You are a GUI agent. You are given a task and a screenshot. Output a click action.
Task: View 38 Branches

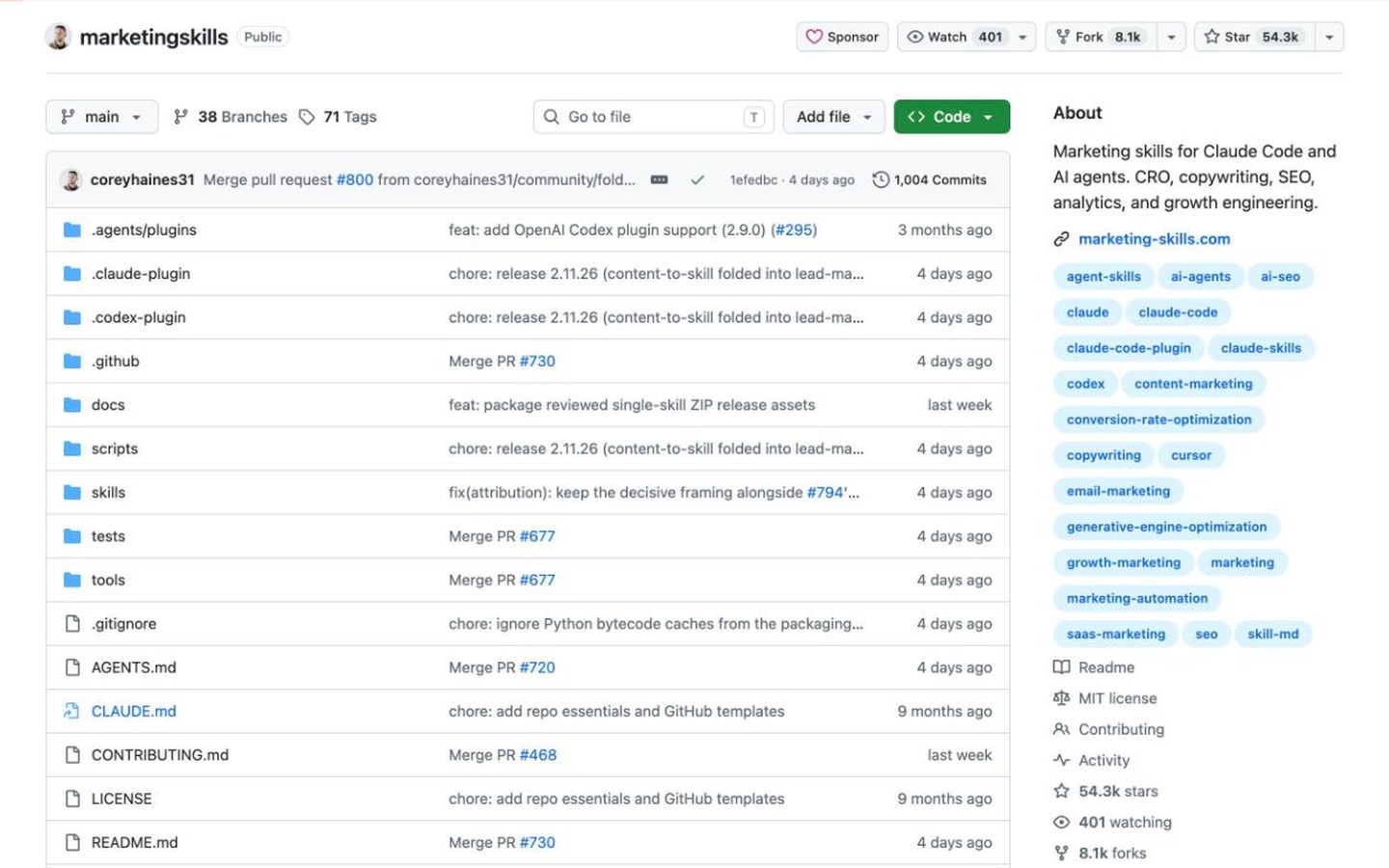(x=231, y=117)
